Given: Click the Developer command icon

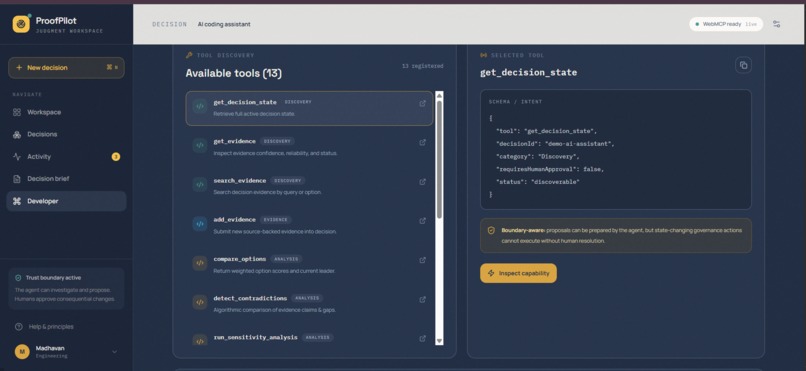Looking at the screenshot, I should tap(17, 201).
